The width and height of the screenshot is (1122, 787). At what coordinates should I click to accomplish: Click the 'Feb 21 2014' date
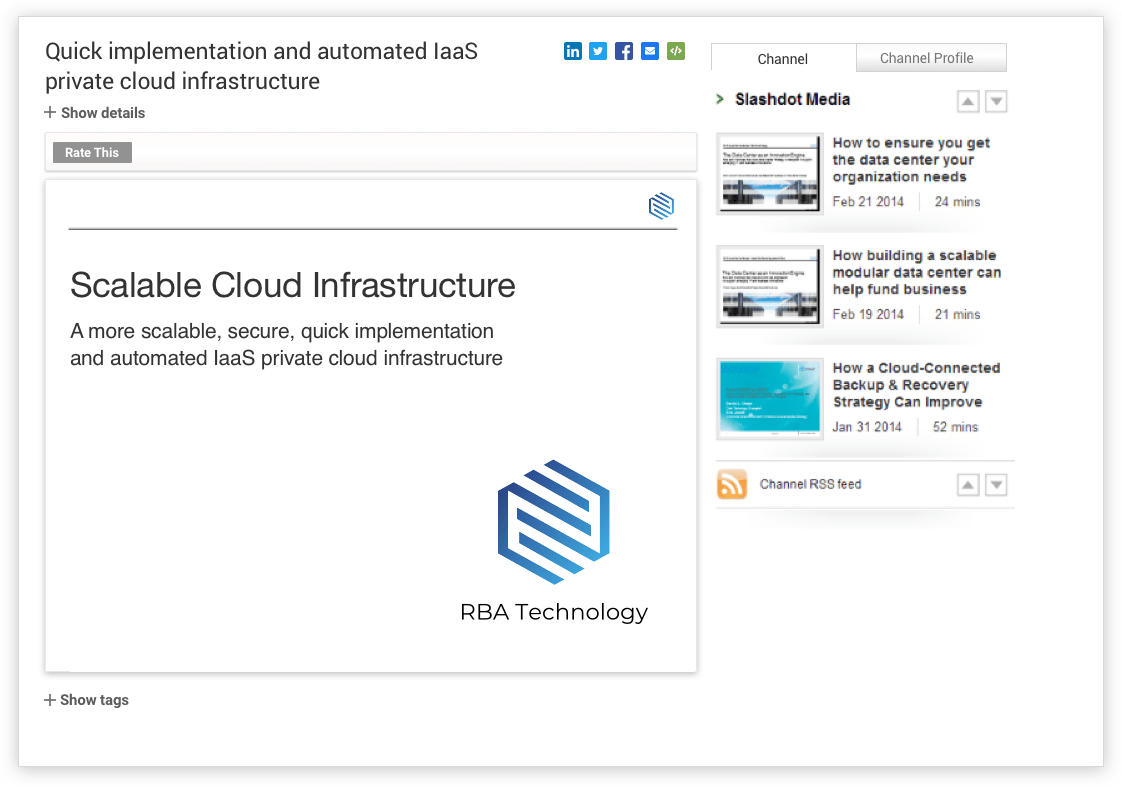[x=868, y=202]
